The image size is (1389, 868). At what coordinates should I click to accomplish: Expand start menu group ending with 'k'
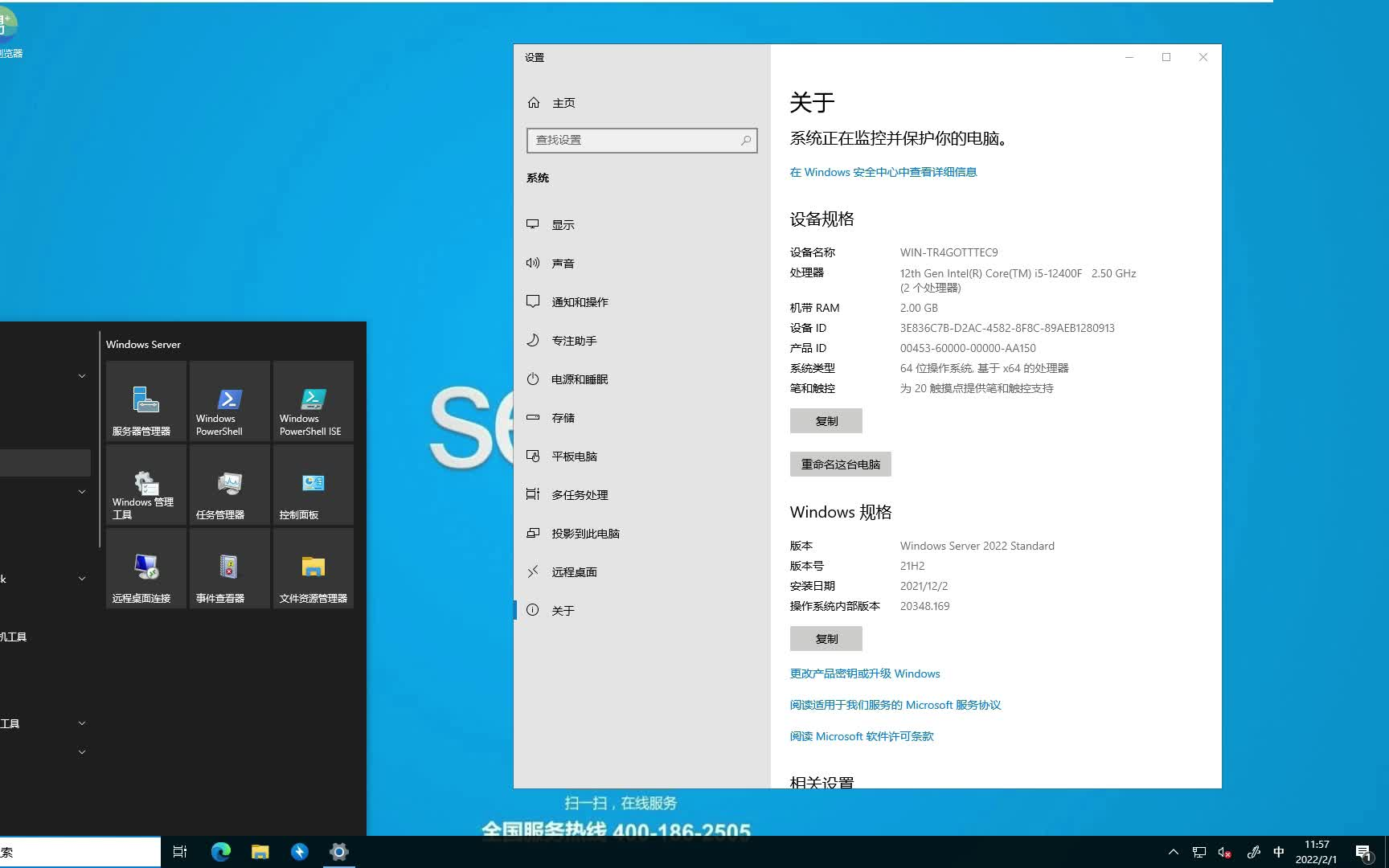click(x=82, y=579)
